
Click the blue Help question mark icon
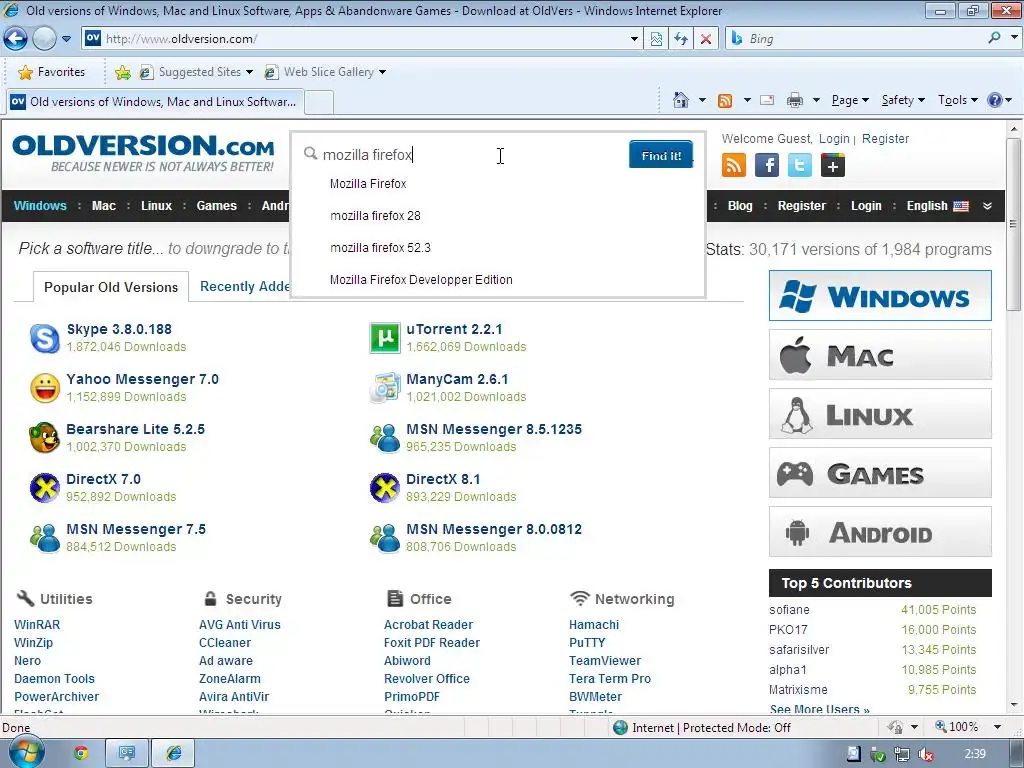[x=995, y=100]
